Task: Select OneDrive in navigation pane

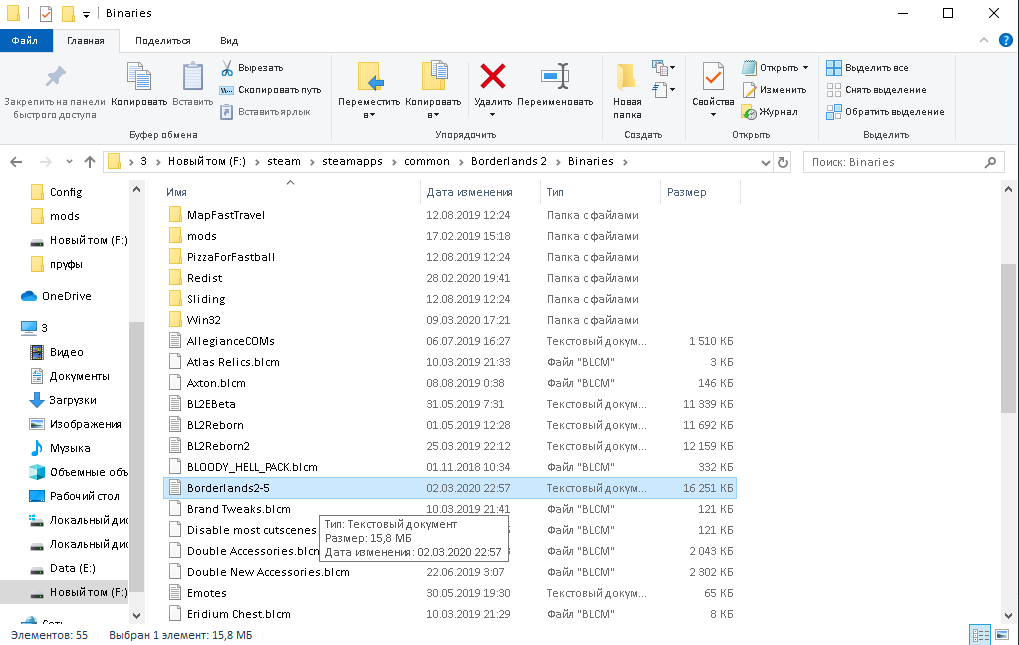Action: (x=57, y=296)
